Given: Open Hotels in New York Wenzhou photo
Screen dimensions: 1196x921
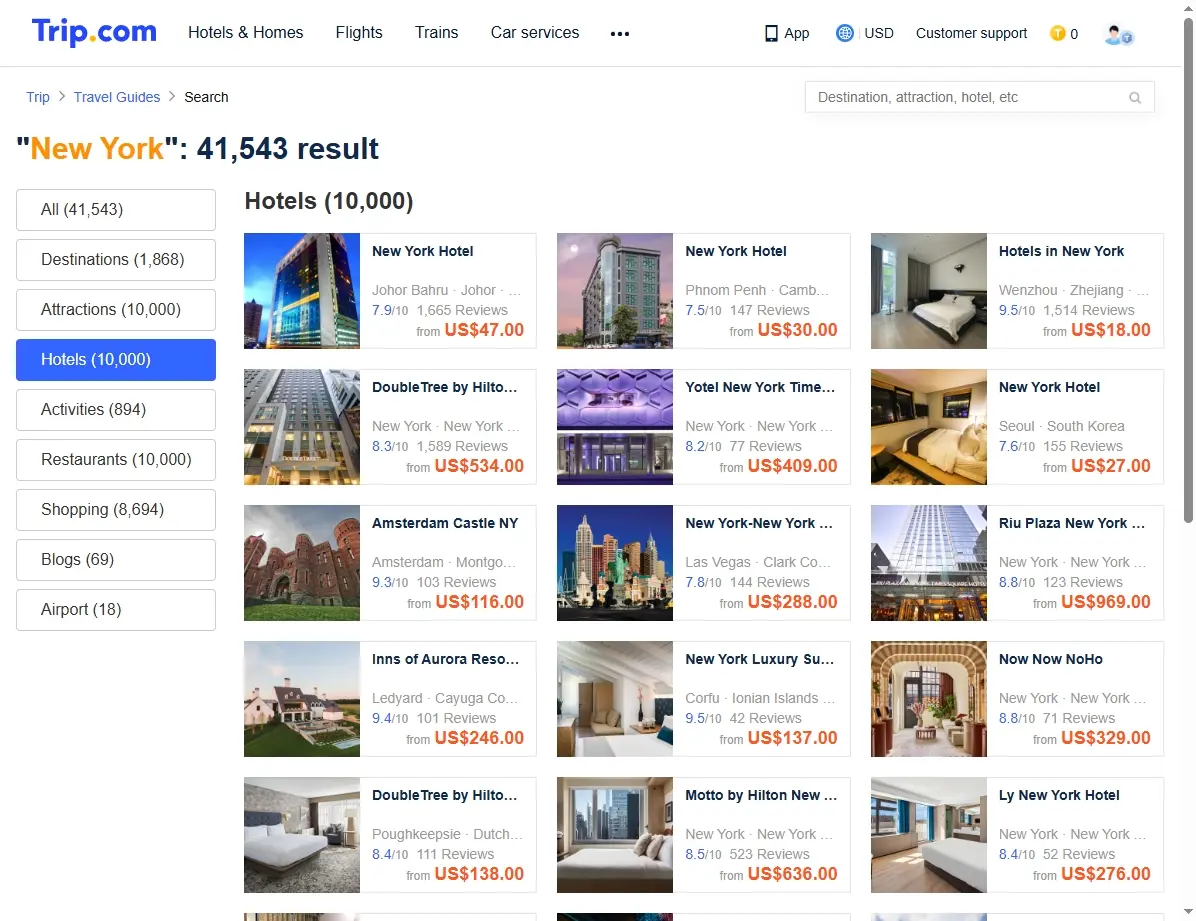Looking at the screenshot, I should [929, 291].
